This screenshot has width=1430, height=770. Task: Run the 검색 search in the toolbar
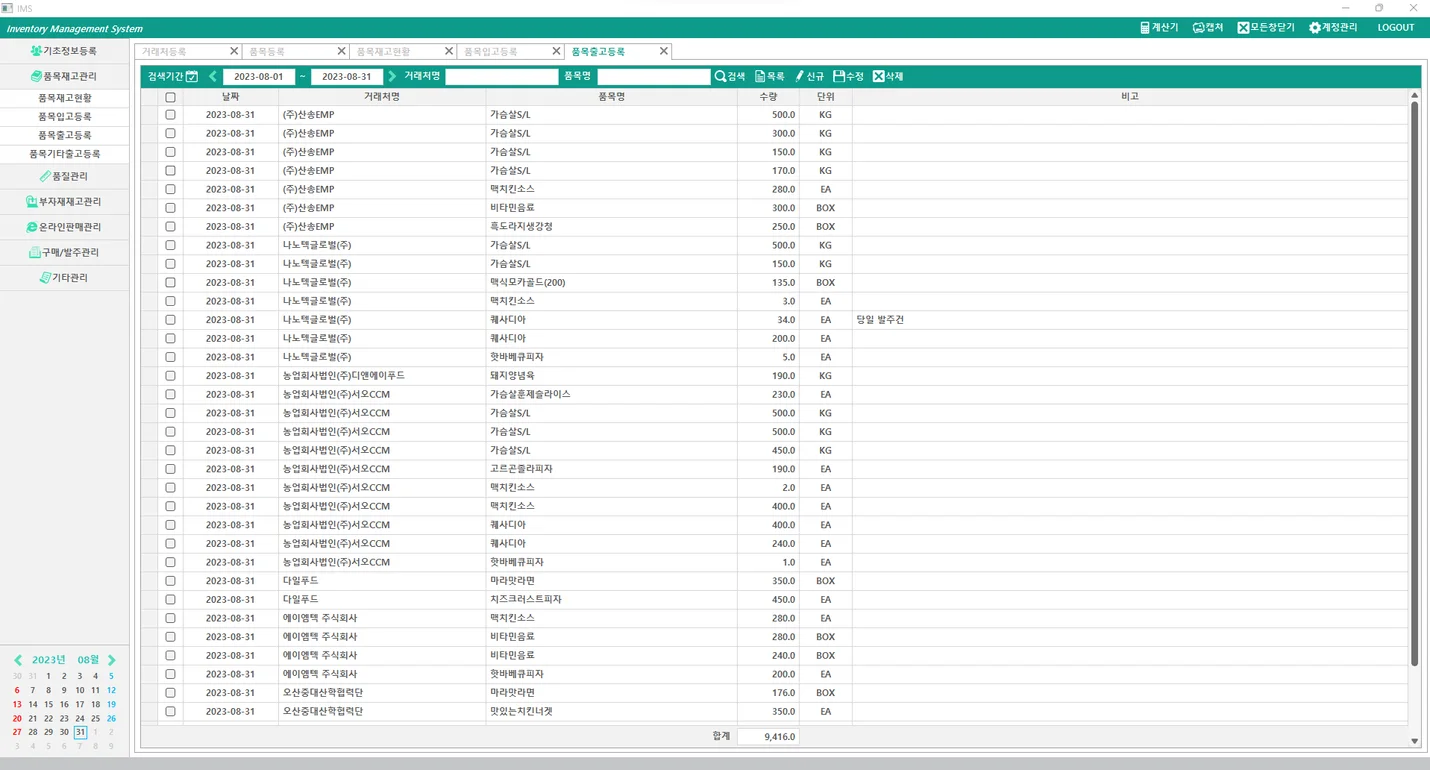[730, 76]
